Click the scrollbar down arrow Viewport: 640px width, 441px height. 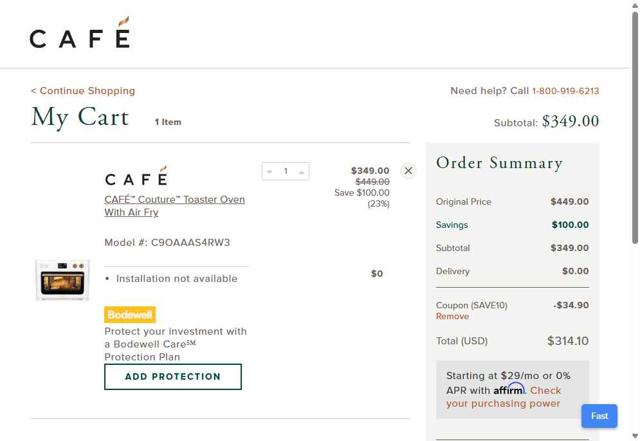(x=635, y=435)
